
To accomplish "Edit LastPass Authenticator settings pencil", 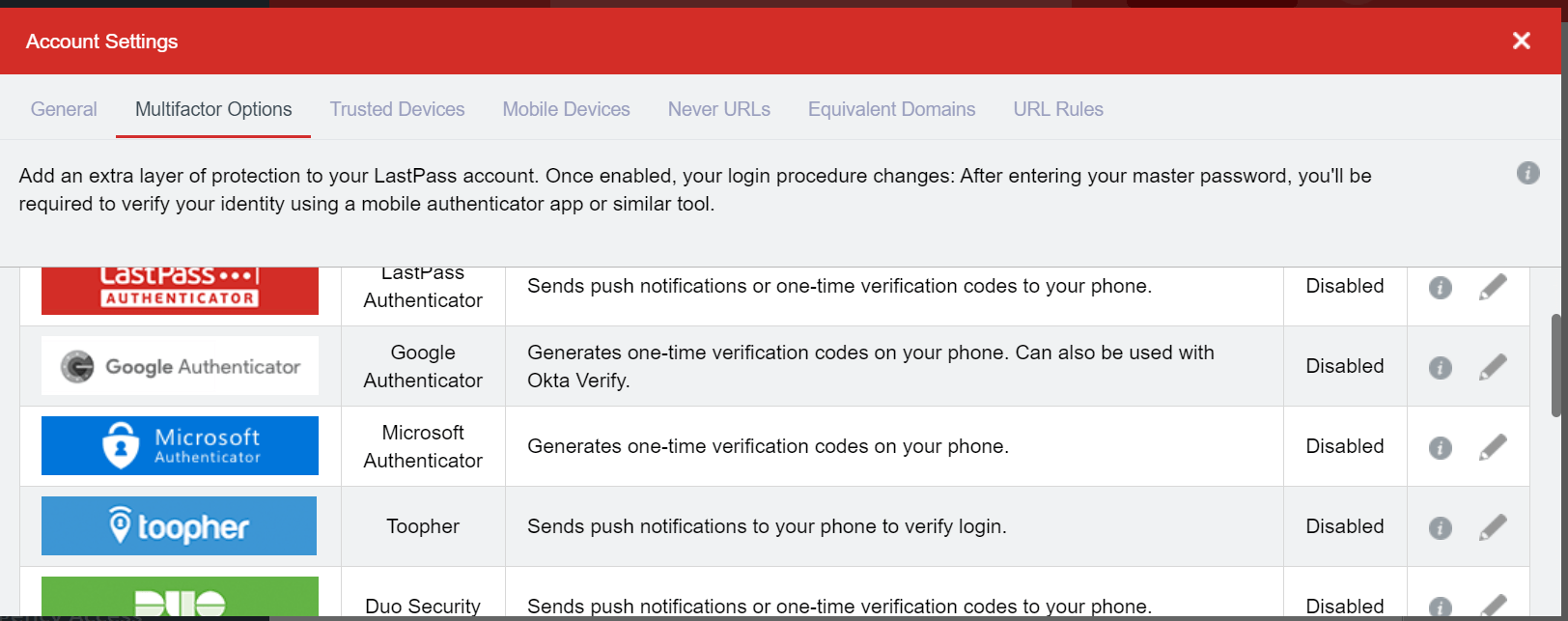I will [1493, 287].
